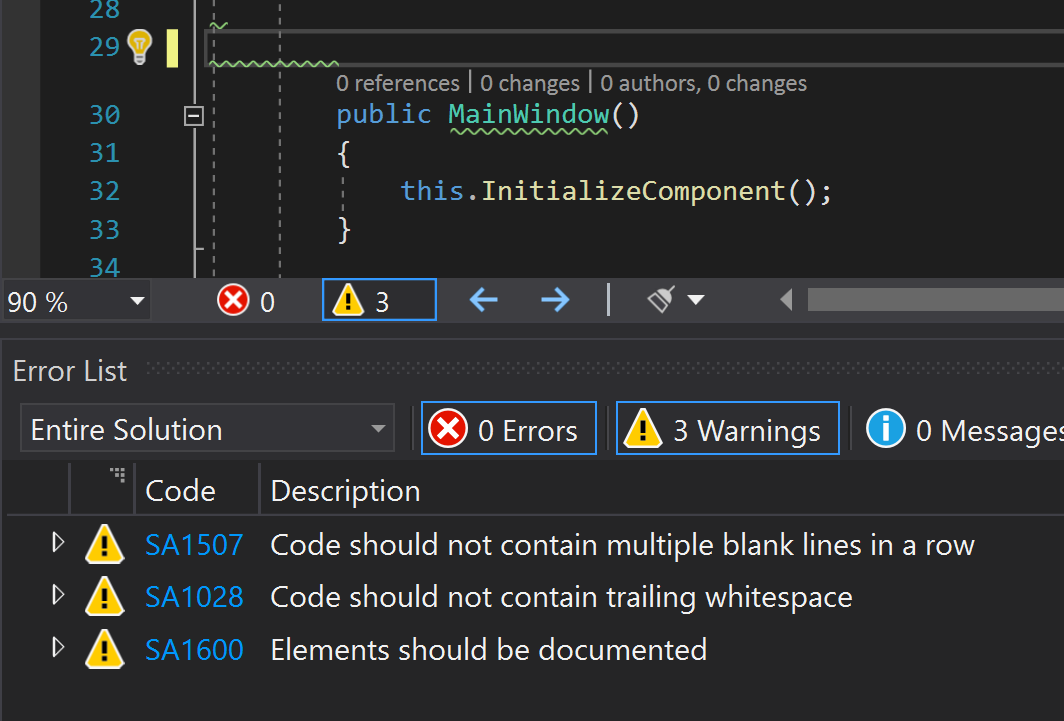Navigate to next issue with right arrow

coord(555,300)
